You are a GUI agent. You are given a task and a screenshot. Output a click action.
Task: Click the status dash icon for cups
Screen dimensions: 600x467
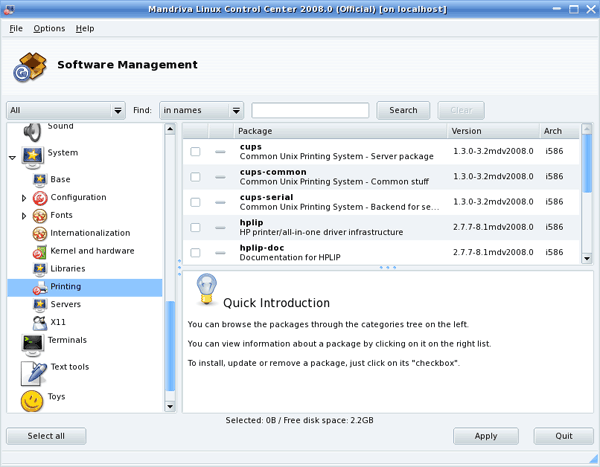[220, 152]
